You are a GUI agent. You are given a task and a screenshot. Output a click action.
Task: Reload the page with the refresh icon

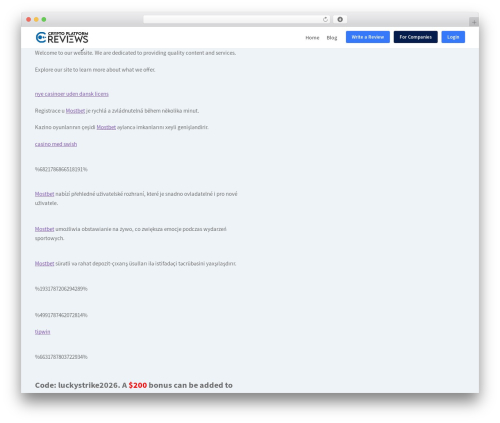pos(325,19)
